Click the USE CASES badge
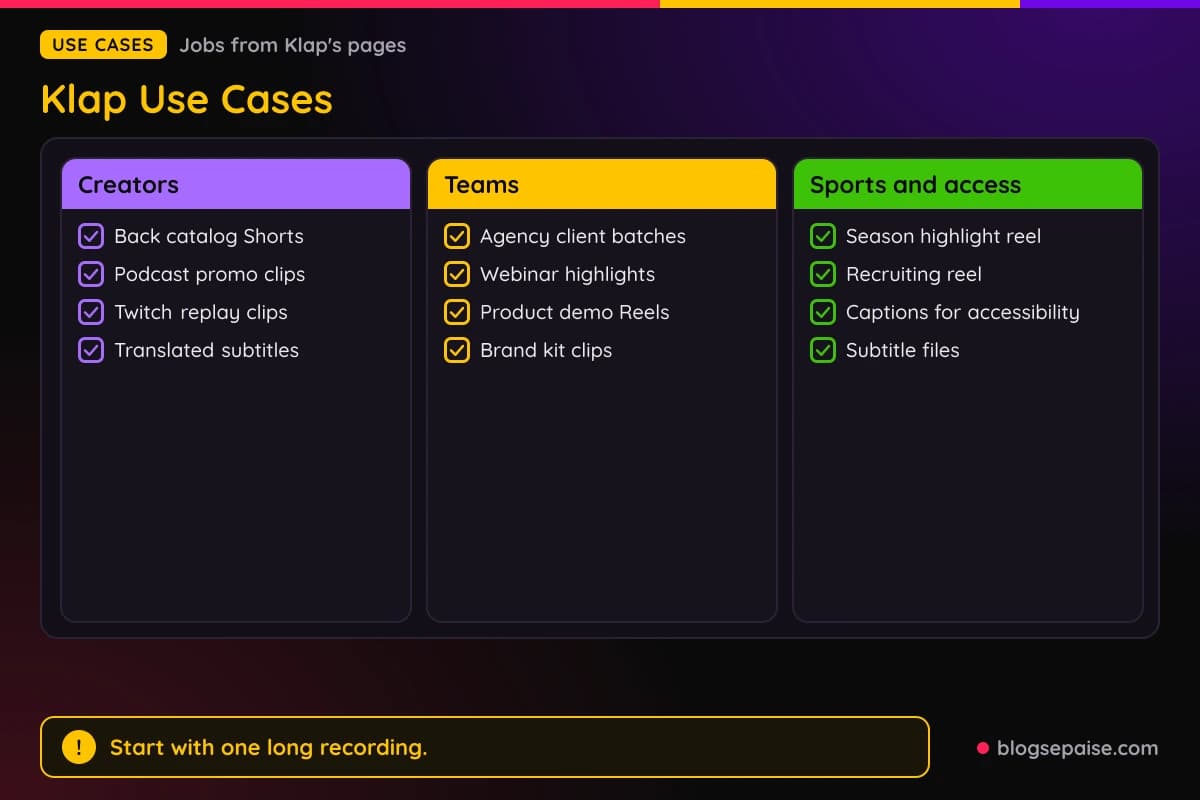 point(103,45)
